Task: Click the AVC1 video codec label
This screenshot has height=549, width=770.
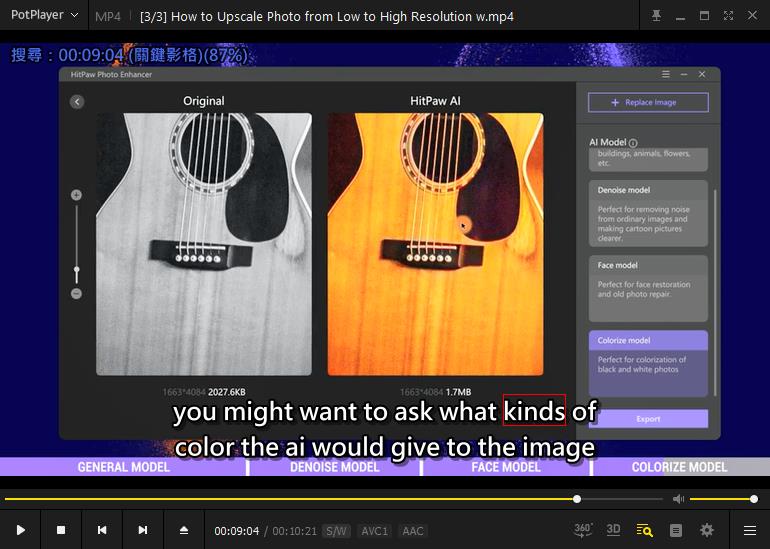Action: pos(375,531)
